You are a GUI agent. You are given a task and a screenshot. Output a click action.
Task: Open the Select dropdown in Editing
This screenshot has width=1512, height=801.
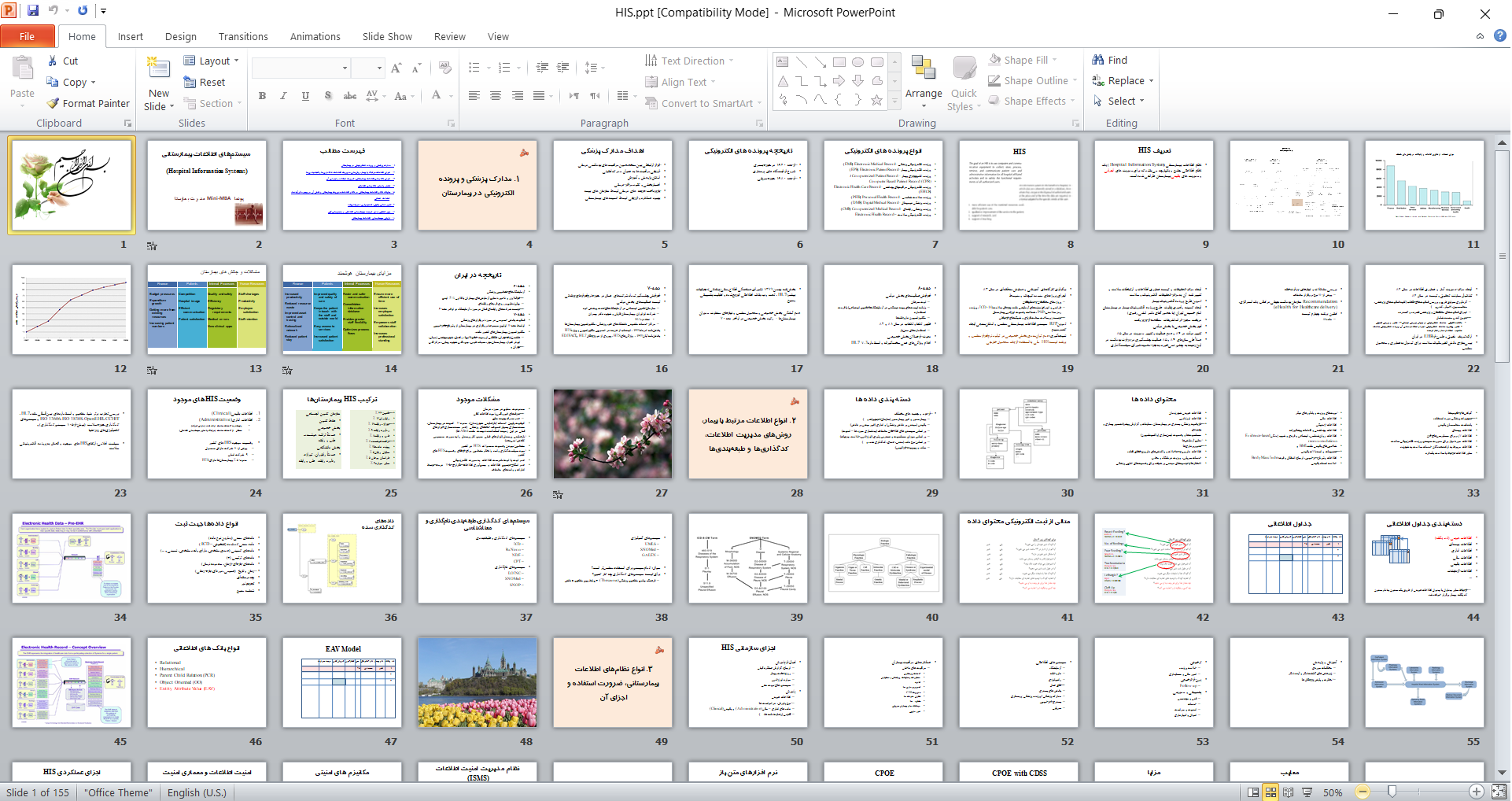[1119, 101]
